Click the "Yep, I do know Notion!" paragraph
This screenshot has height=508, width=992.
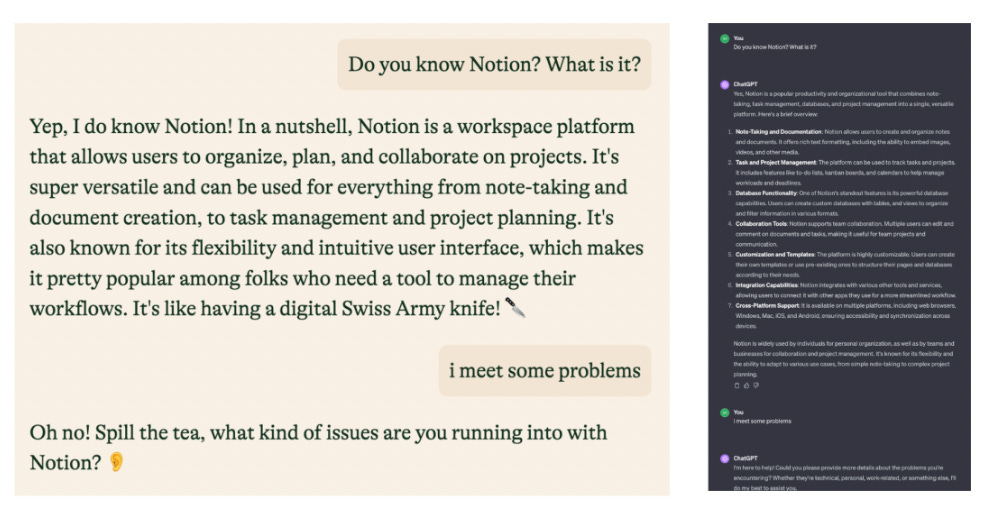coord(337,217)
